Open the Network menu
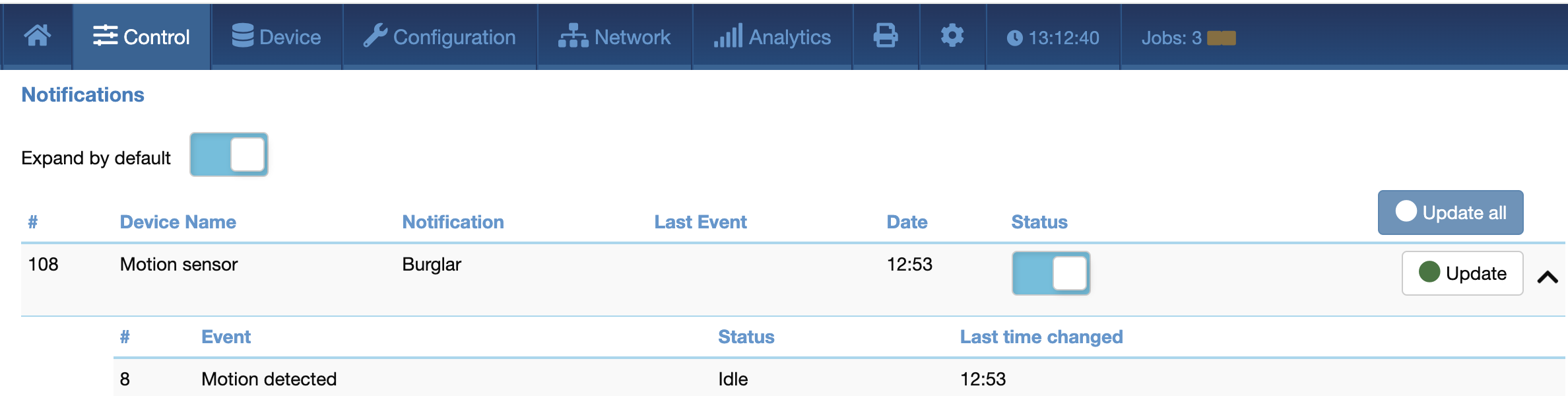 (614, 37)
